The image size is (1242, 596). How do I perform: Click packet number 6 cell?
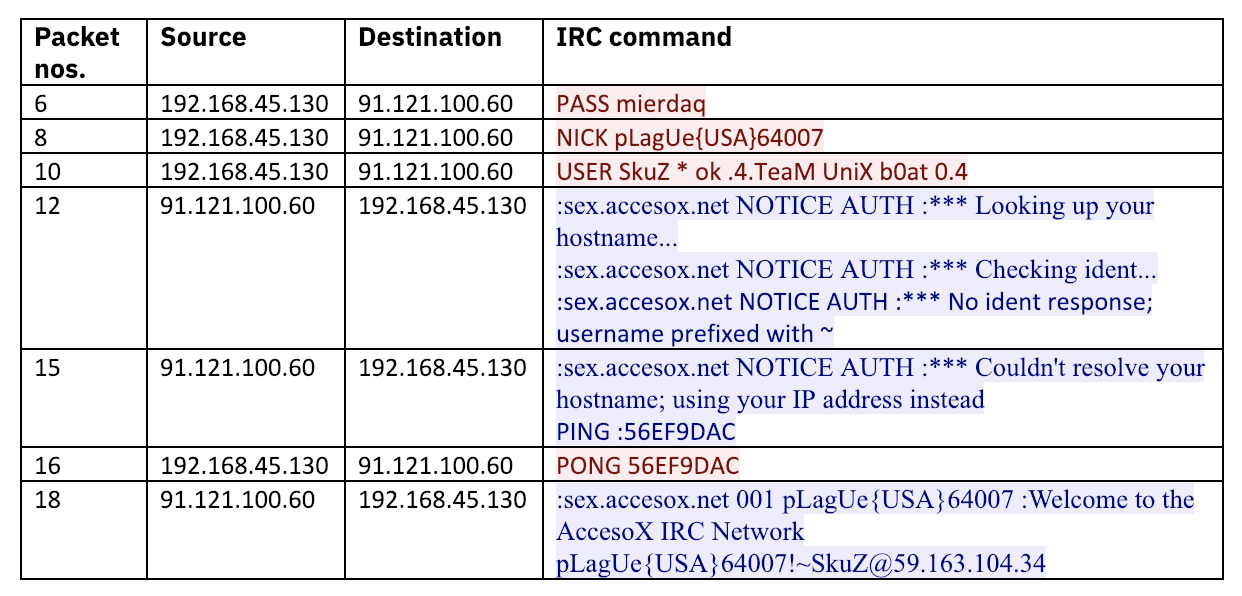41,103
